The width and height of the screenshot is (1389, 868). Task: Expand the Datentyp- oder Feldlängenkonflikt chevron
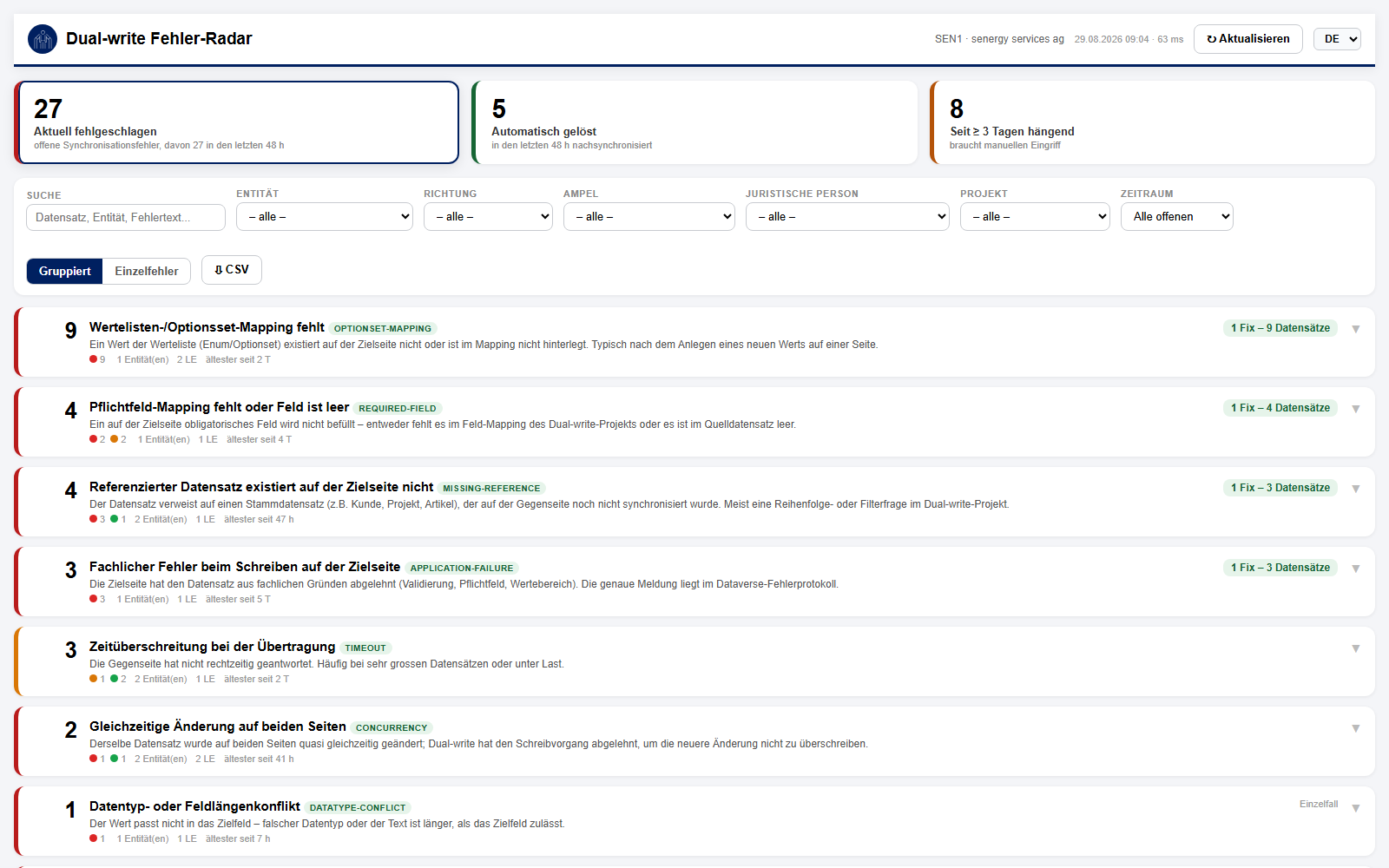(x=1356, y=808)
